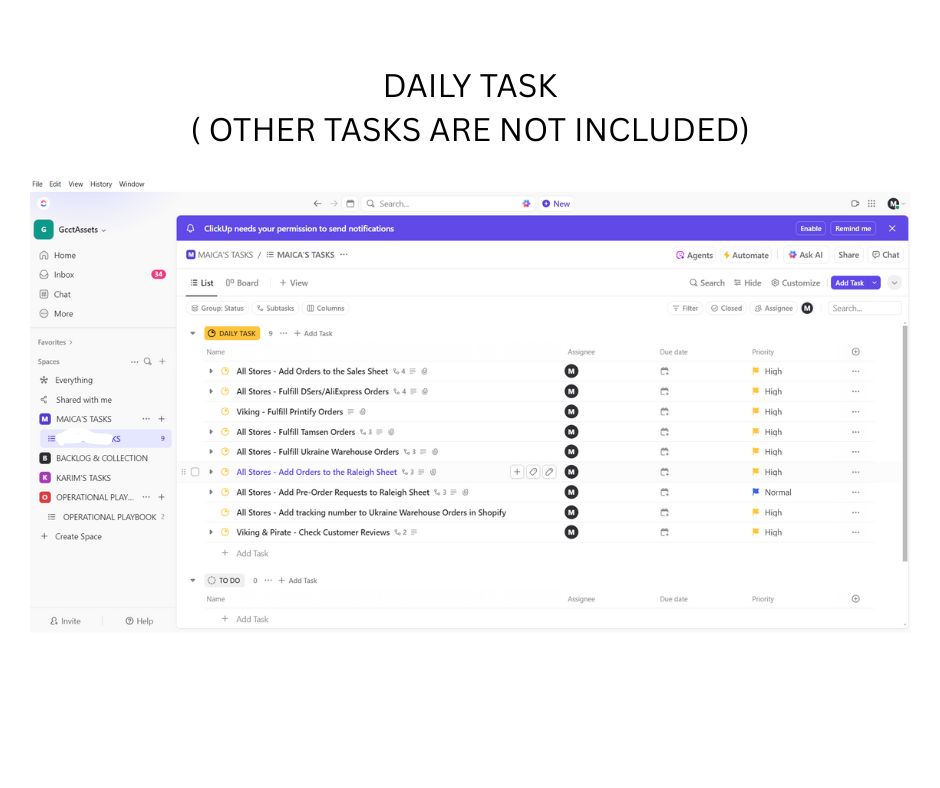The height and width of the screenshot is (788, 940).
Task: Toggle the Subtasks display option
Action: point(276,308)
